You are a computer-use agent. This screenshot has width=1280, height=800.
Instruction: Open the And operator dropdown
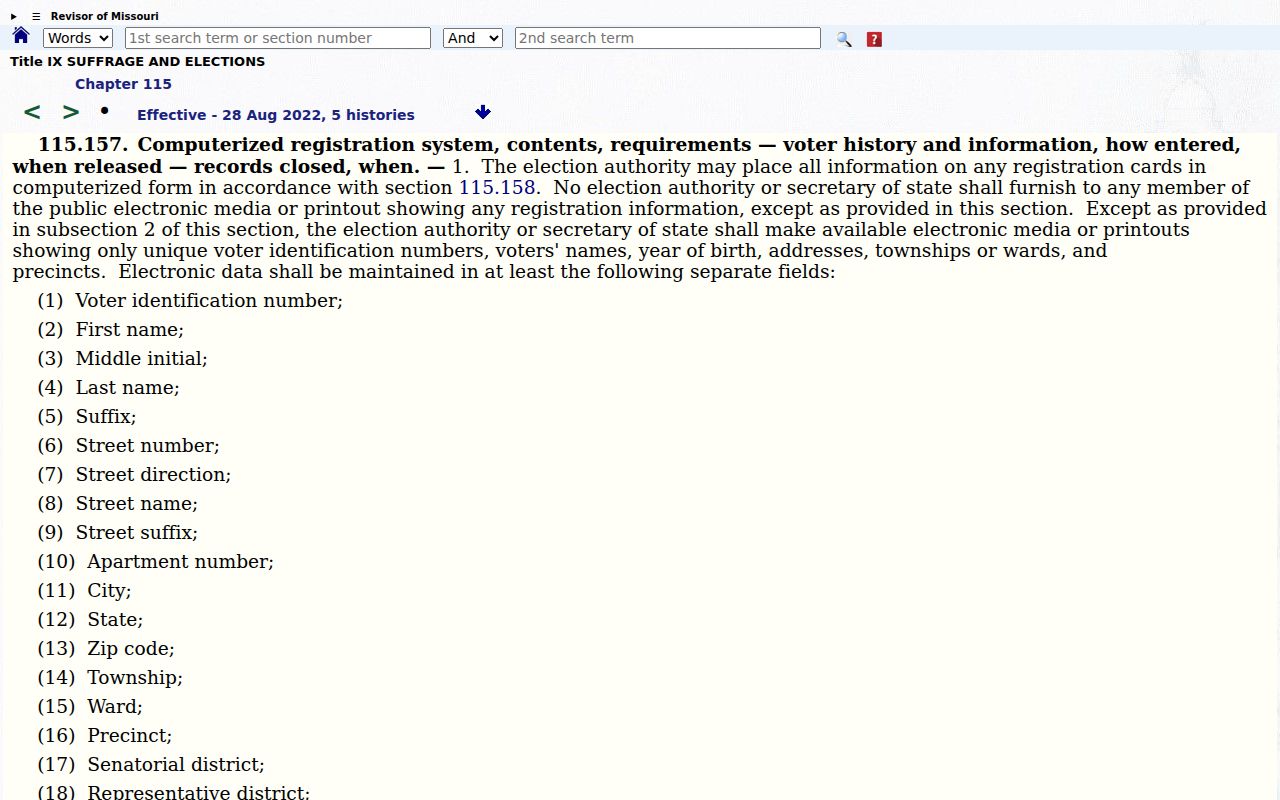coord(472,38)
